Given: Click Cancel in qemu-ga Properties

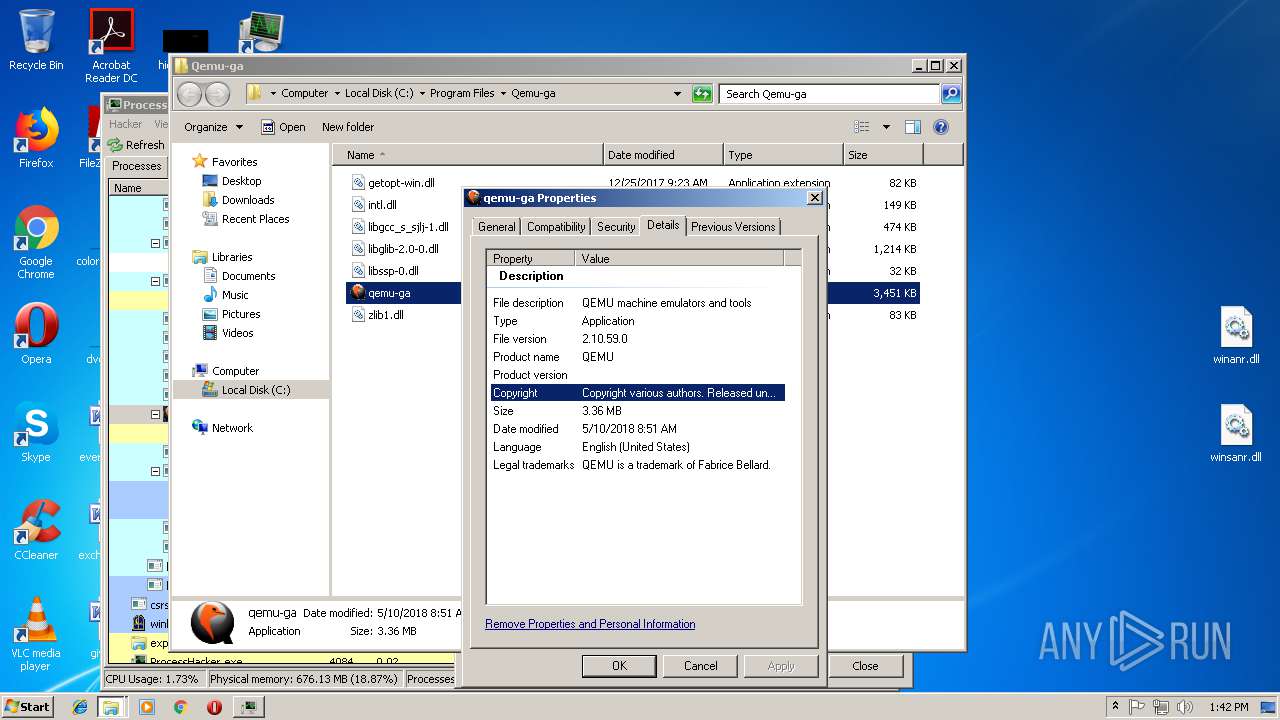Looking at the screenshot, I should pos(700,666).
